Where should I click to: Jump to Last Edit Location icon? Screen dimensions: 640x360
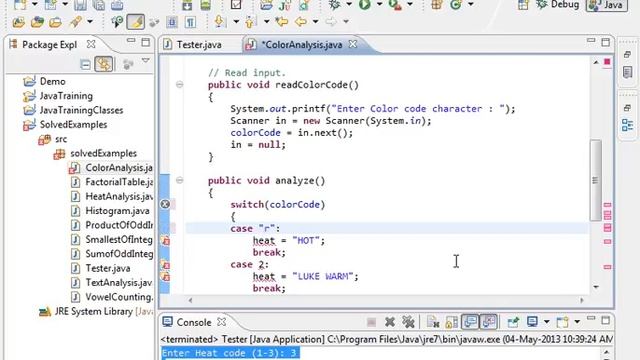pyautogui.click(x=281, y=22)
